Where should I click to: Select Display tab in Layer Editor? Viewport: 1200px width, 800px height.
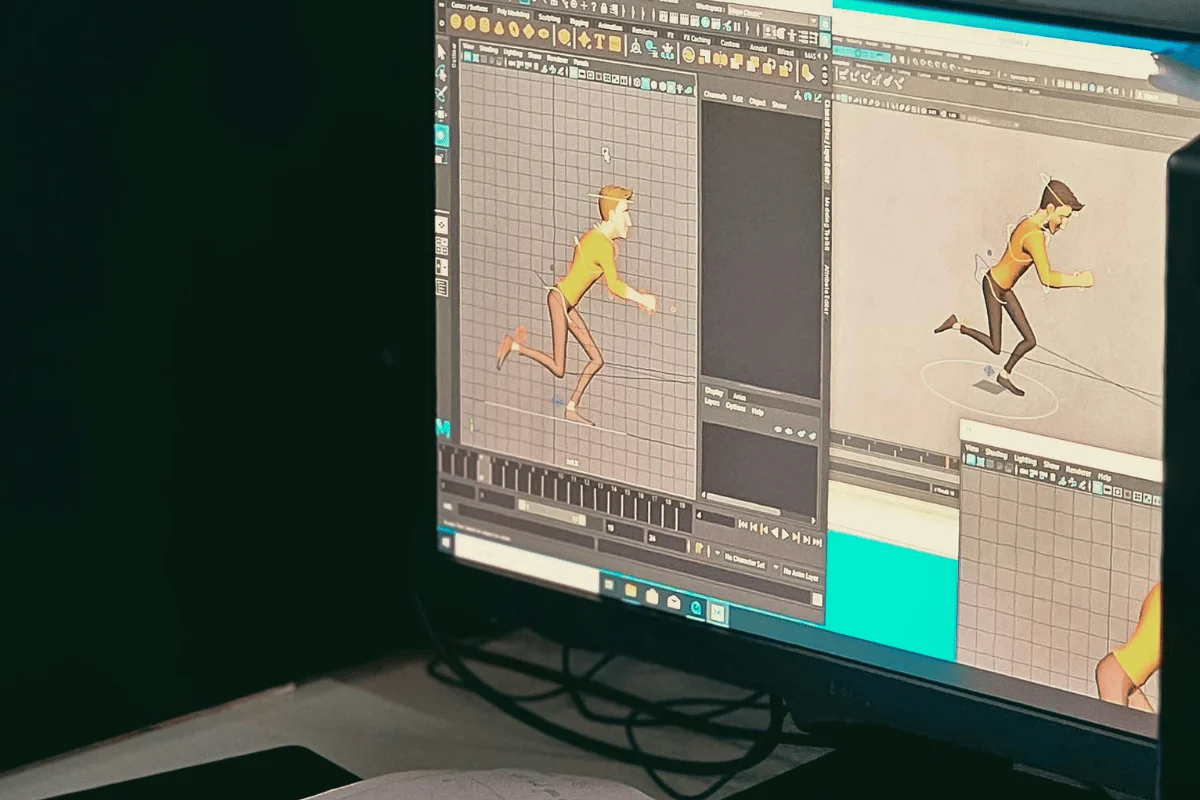click(x=714, y=392)
